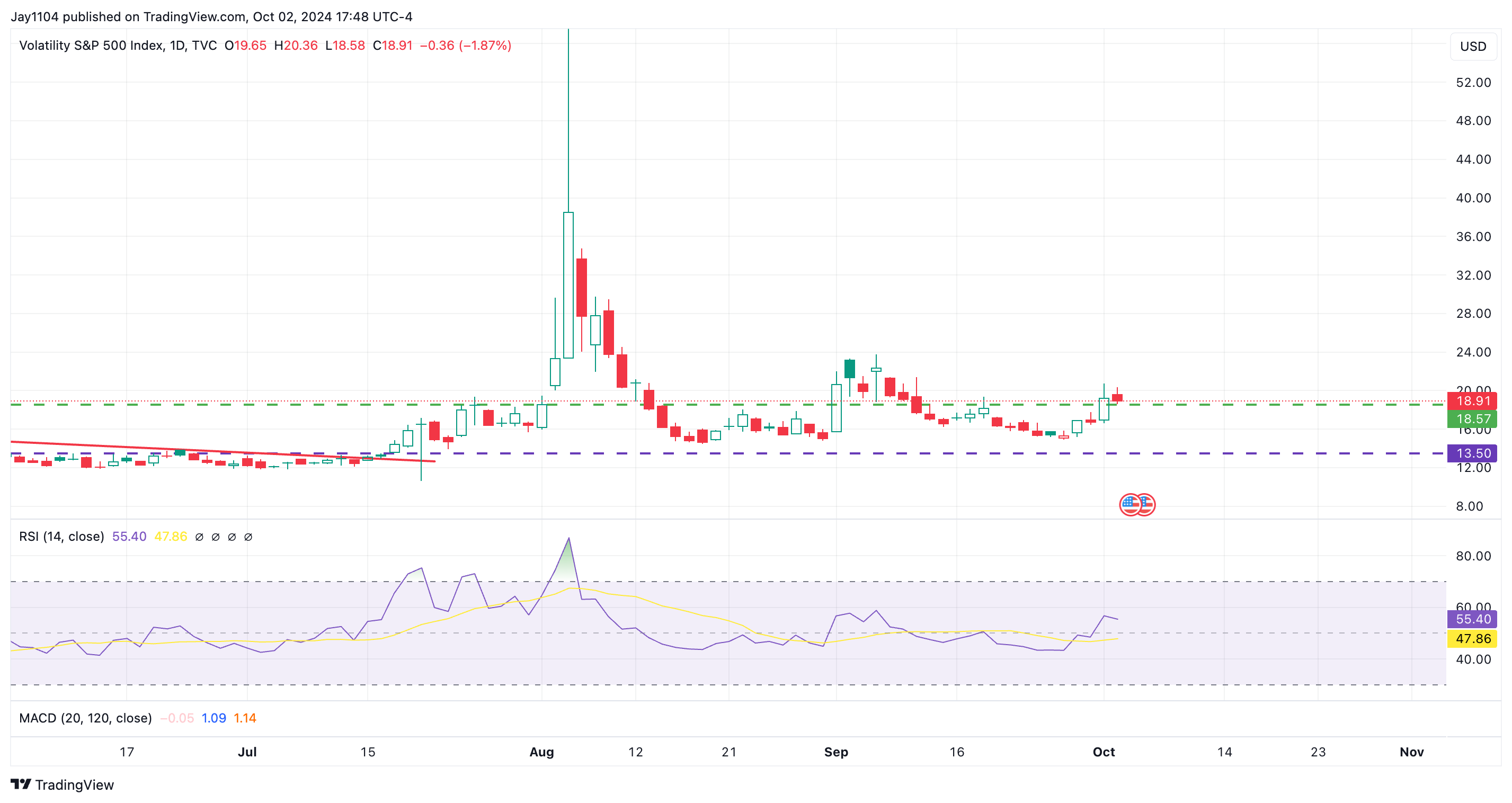Click the change −0.36 (−1.87%) text

pyautogui.click(x=466, y=45)
